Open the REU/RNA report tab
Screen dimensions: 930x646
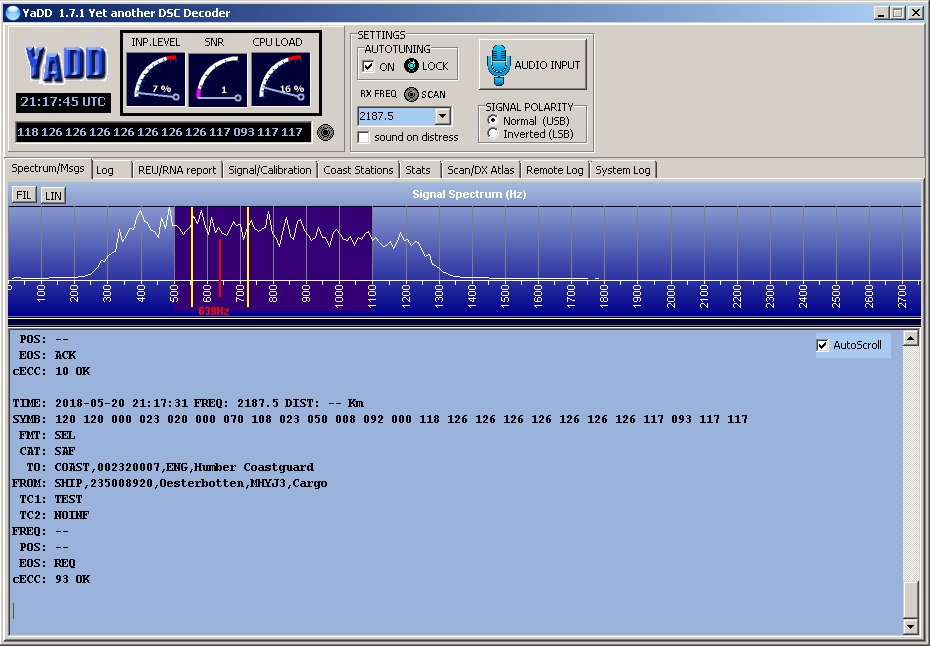(177, 170)
